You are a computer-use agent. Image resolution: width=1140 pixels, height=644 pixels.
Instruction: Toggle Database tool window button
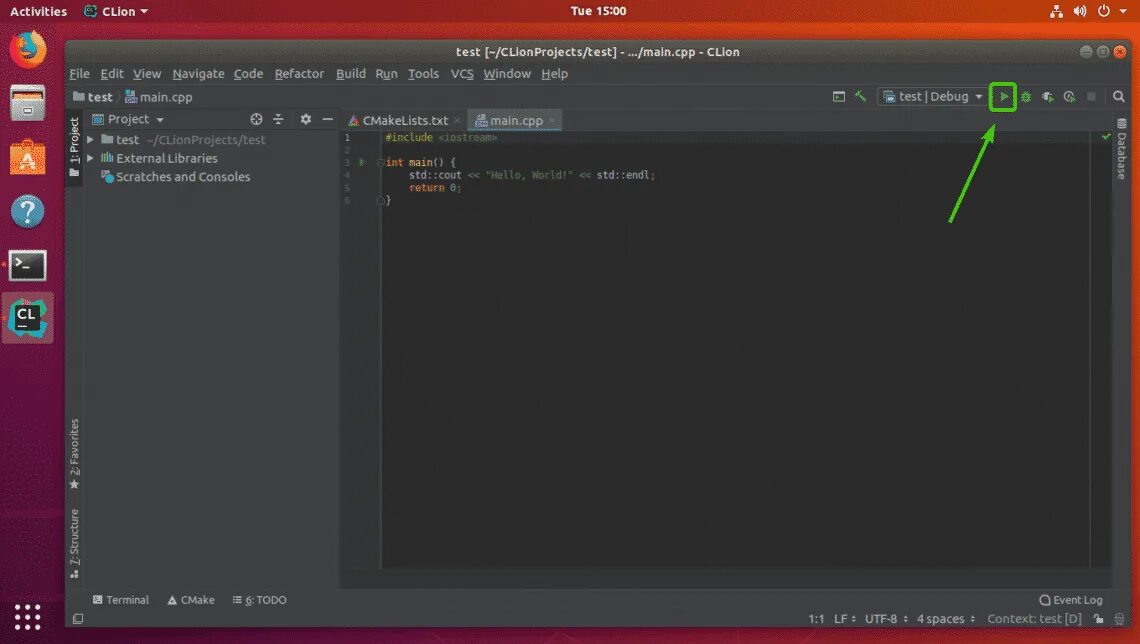tap(1121, 148)
